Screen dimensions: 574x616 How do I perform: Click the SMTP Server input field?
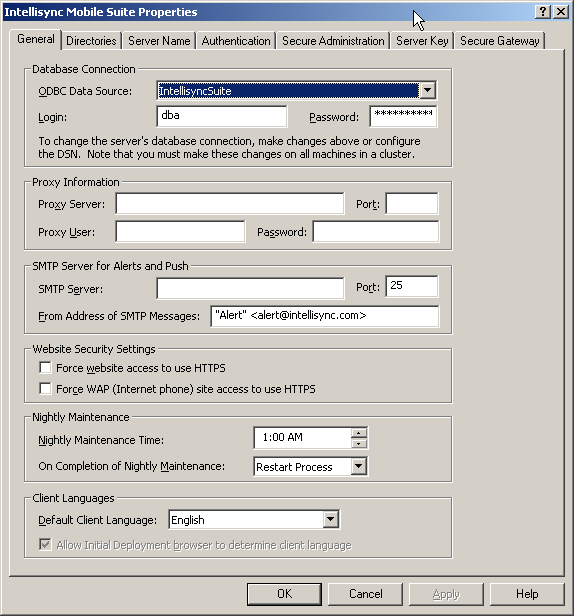[250, 288]
